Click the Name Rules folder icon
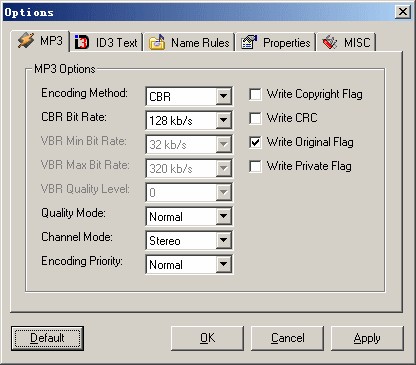 157,42
